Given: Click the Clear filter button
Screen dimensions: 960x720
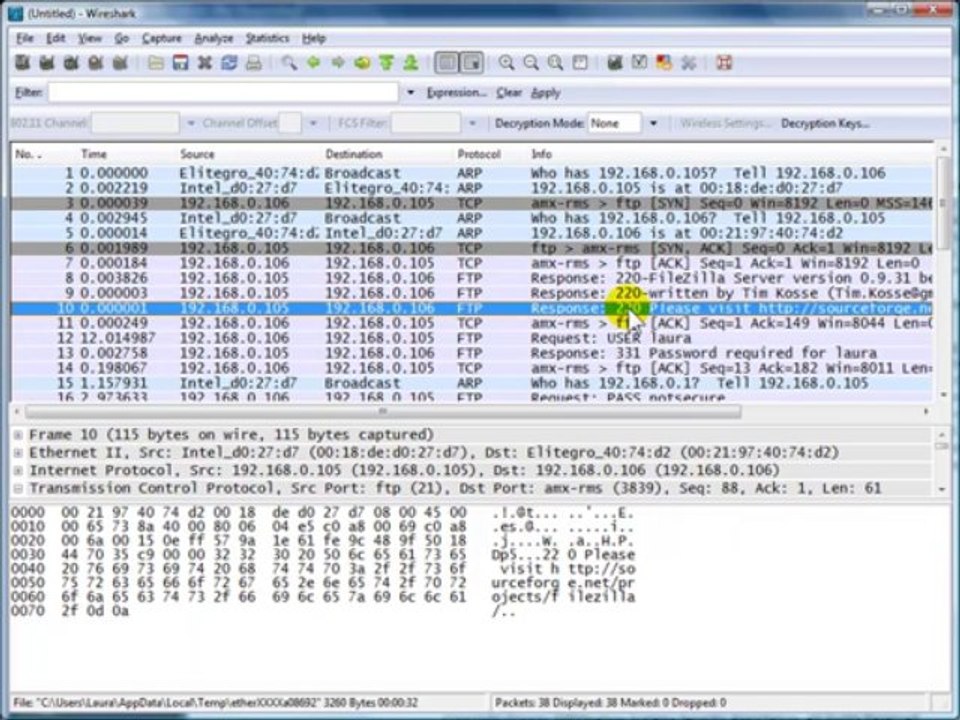Looking at the screenshot, I should [x=509, y=93].
